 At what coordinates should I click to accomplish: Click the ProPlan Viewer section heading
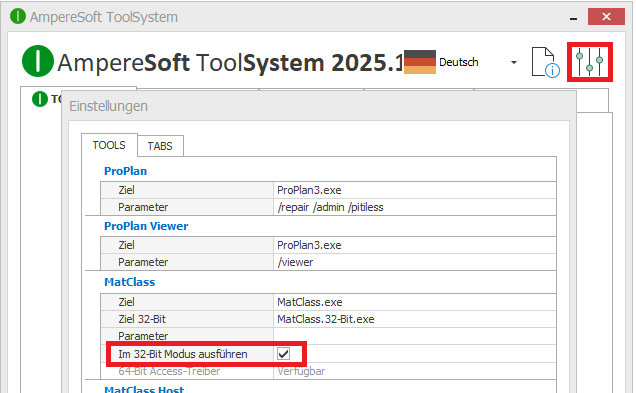[146, 226]
